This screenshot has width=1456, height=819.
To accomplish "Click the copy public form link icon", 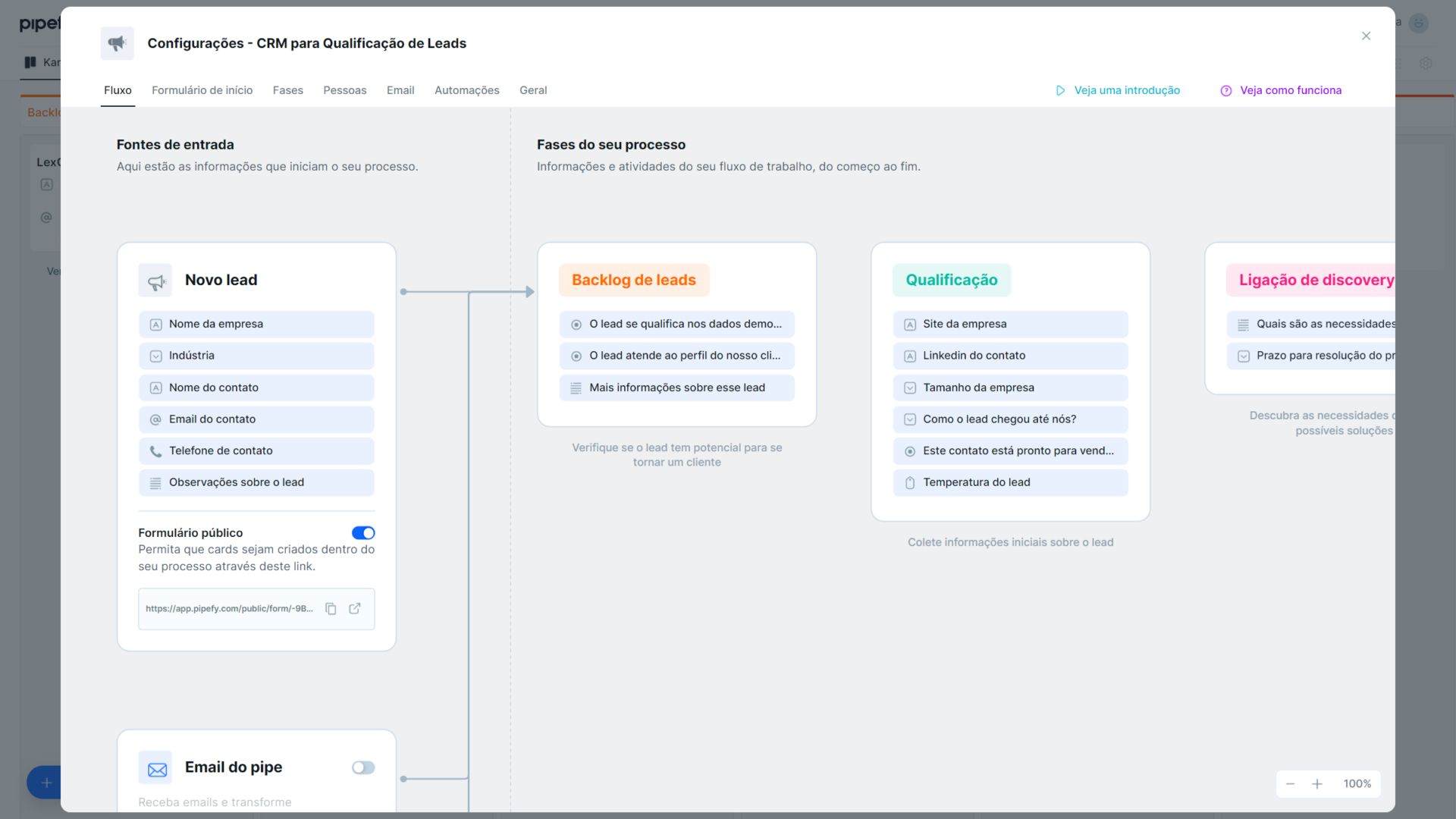I will [x=331, y=609].
